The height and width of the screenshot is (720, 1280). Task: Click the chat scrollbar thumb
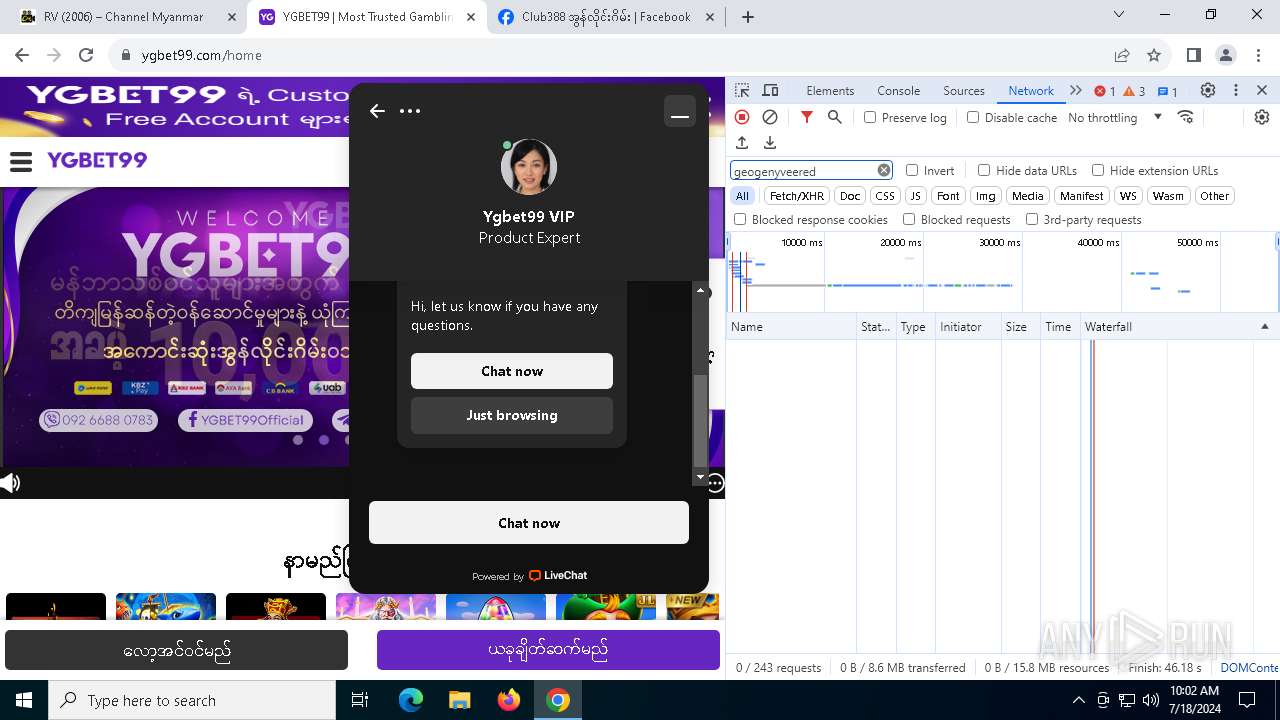[x=700, y=420]
